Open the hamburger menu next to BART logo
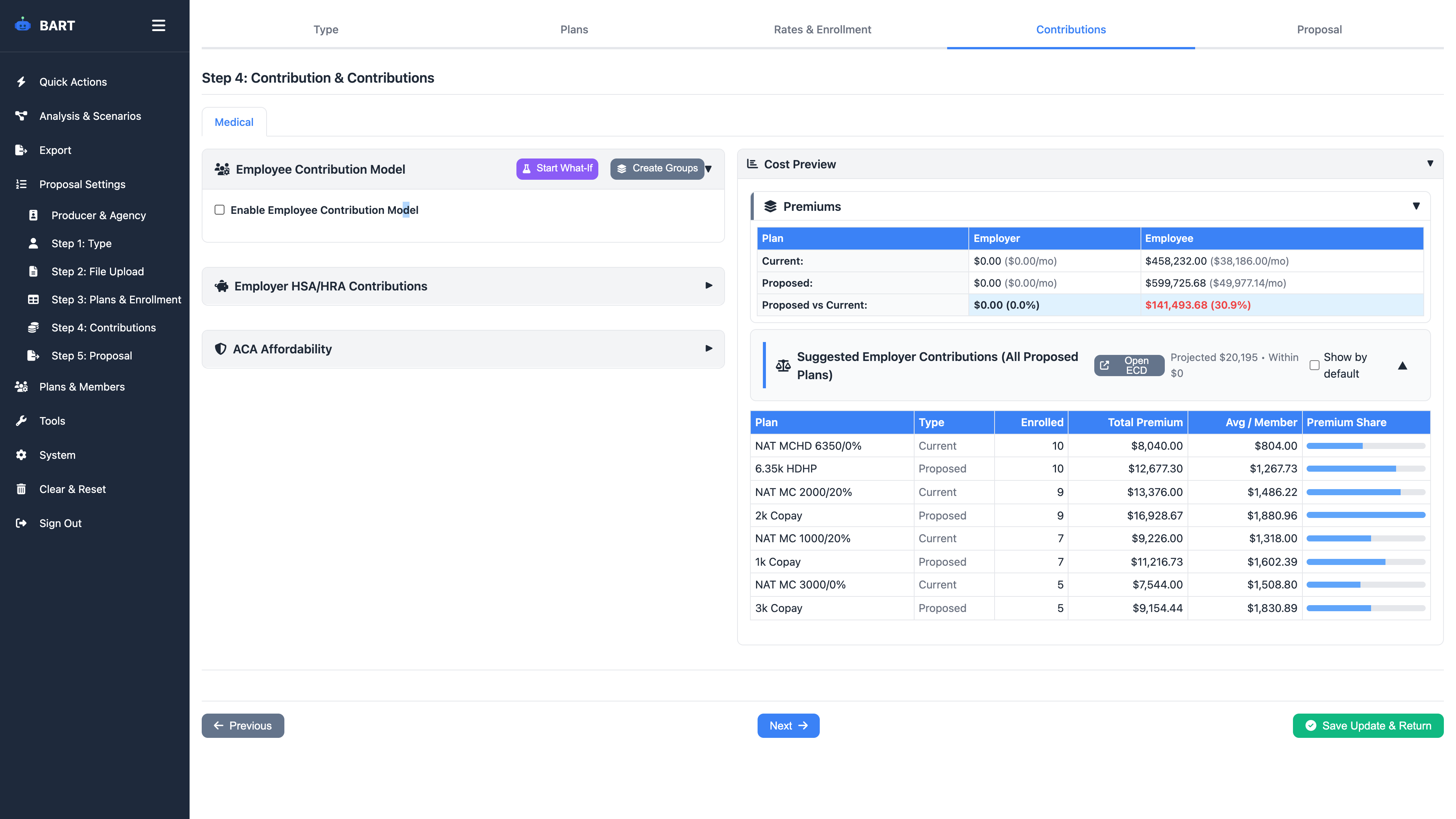1456x819 pixels. 158,25
